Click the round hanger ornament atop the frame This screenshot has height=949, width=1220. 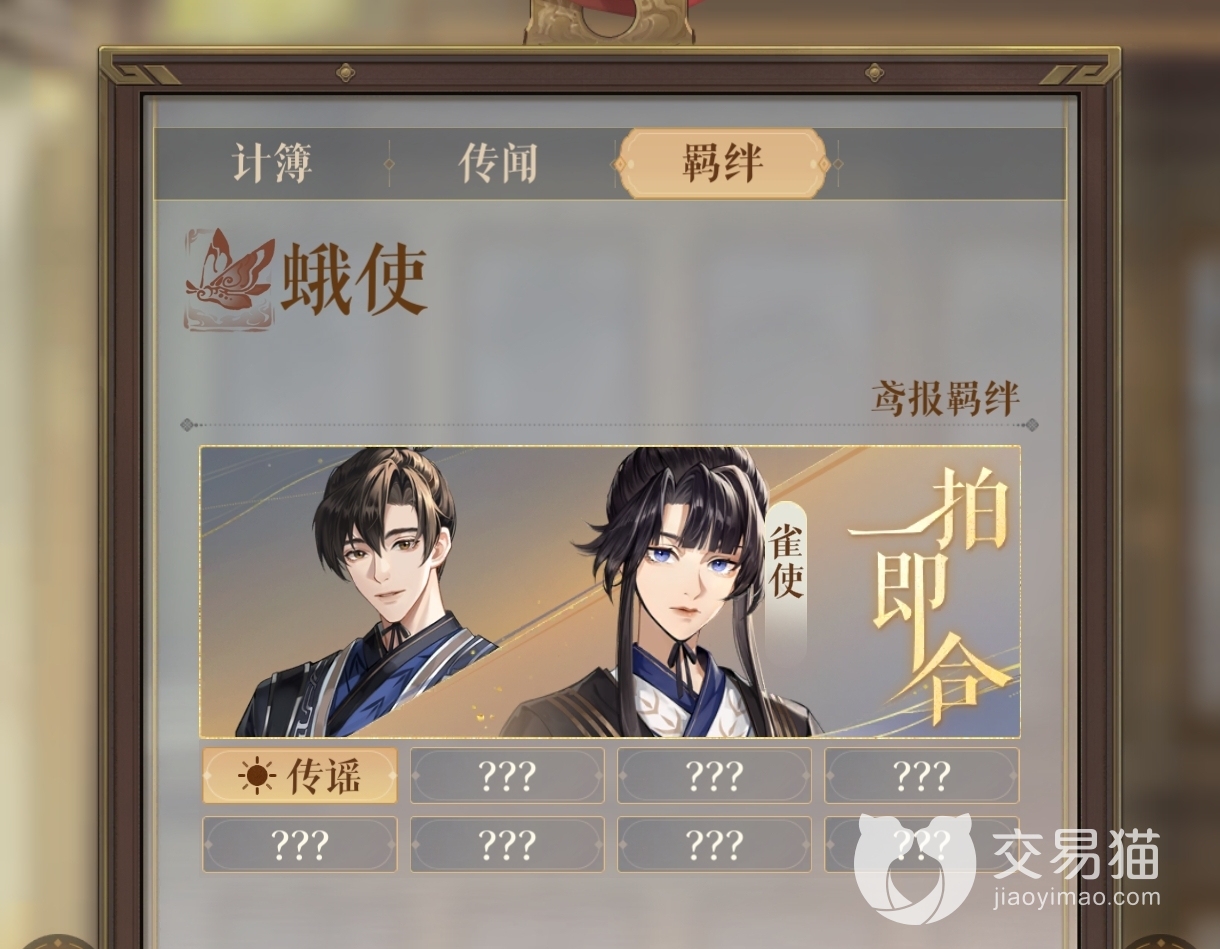pyautogui.click(x=608, y=20)
